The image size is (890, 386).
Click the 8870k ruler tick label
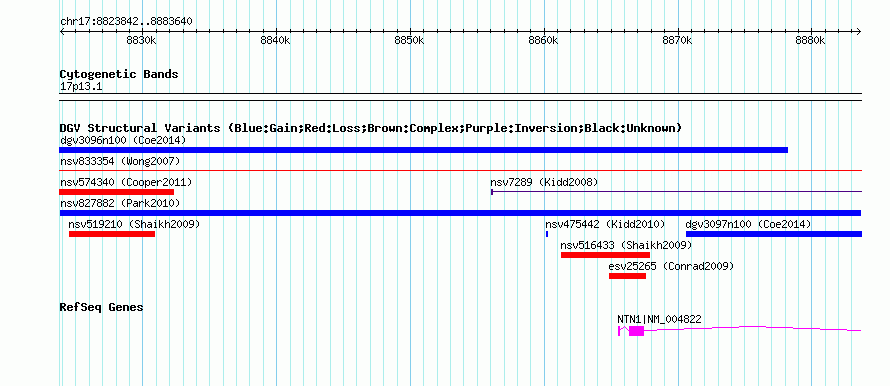click(677, 41)
